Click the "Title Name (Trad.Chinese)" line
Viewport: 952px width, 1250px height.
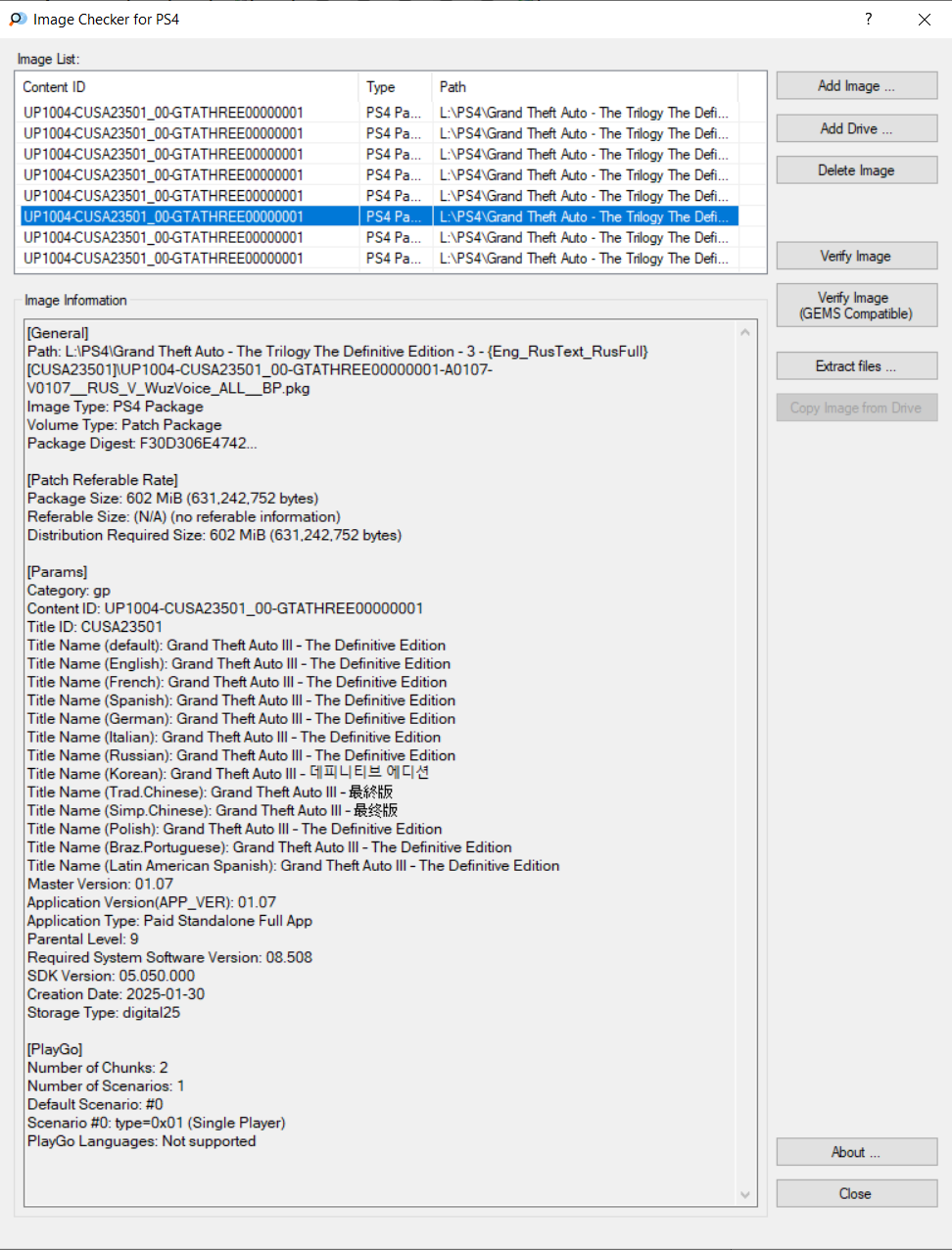click(x=211, y=793)
